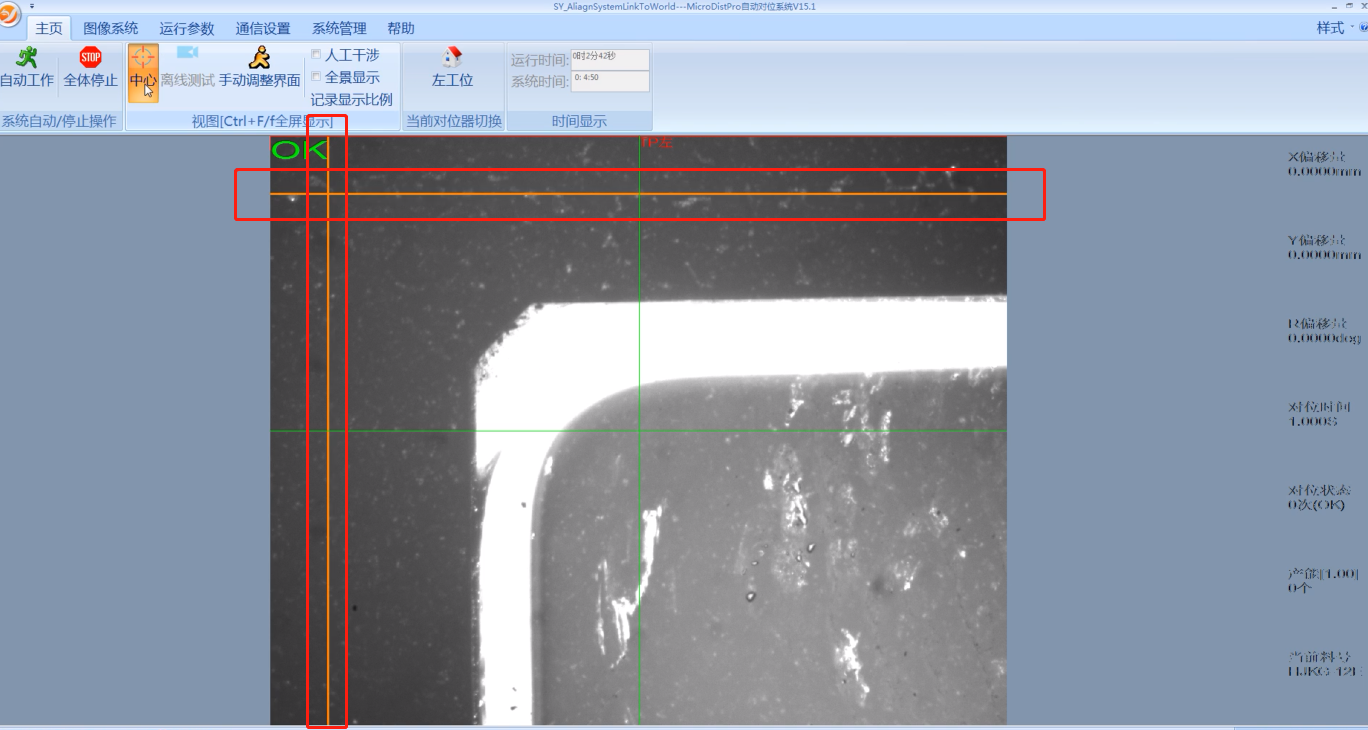
Task: Open the 运行参数 tab
Action: pyautogui.click(x=187, y=29)
